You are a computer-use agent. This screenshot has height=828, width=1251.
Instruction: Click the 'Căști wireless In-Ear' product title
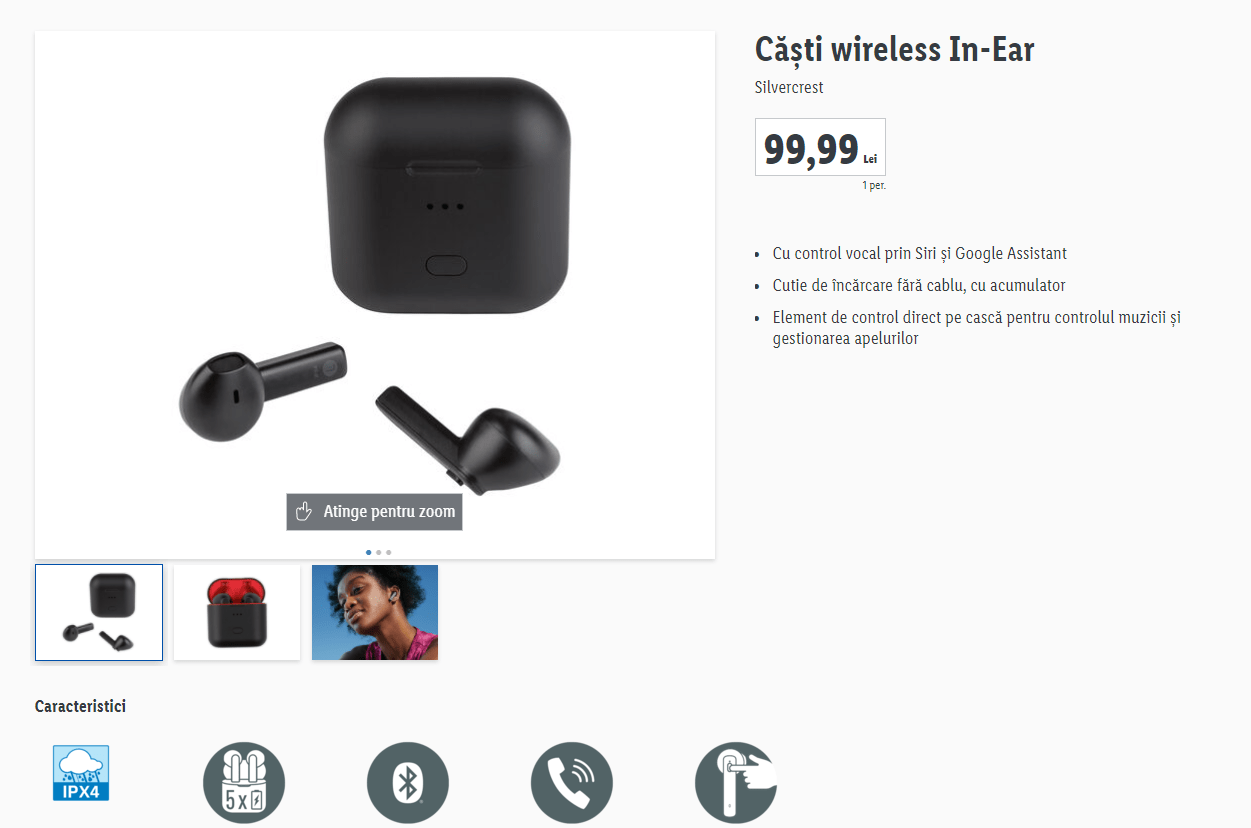(x=894, y=49)
